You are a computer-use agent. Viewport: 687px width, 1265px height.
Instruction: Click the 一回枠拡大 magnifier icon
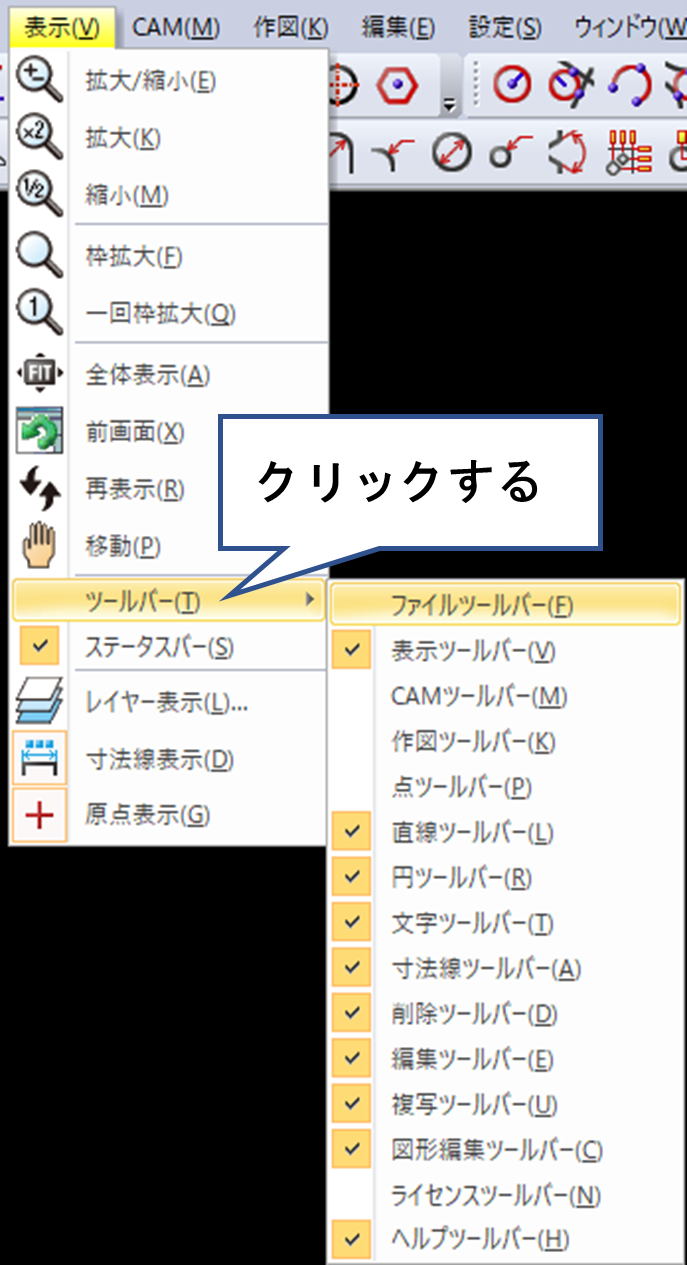click(40, 313)
